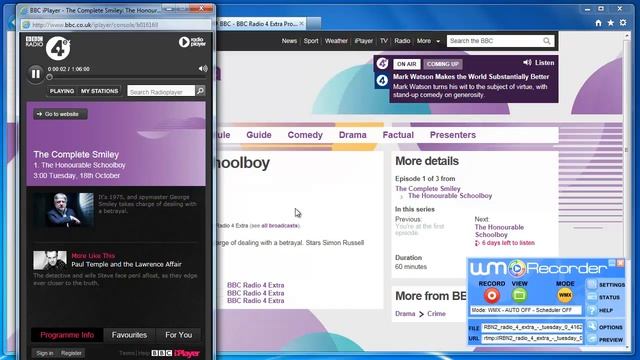Click PREVIEW in WM Recorder
The width and height of the screenshot is (640, 360).
(605, 340)
